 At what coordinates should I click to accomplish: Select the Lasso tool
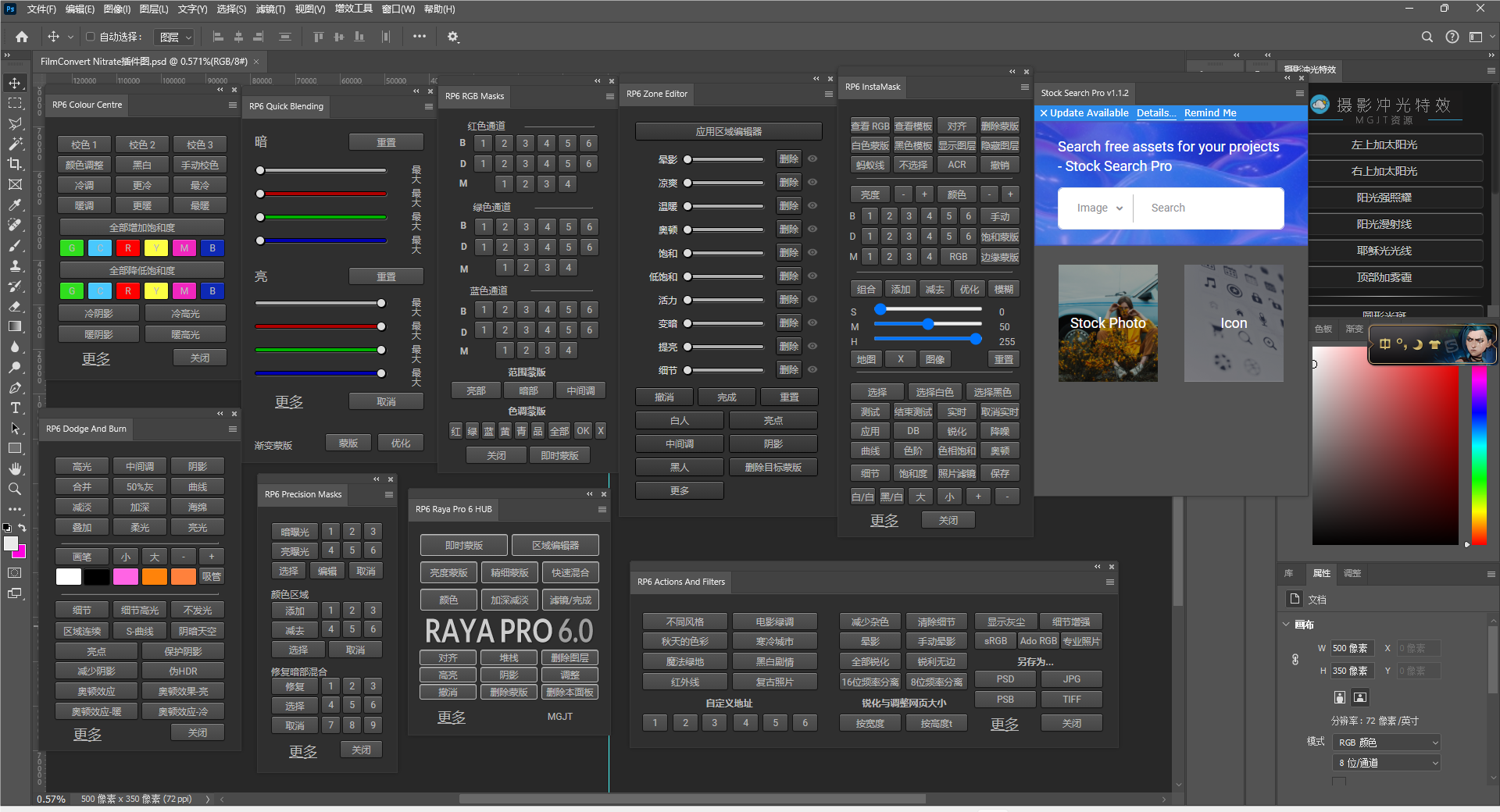[15, 123]
